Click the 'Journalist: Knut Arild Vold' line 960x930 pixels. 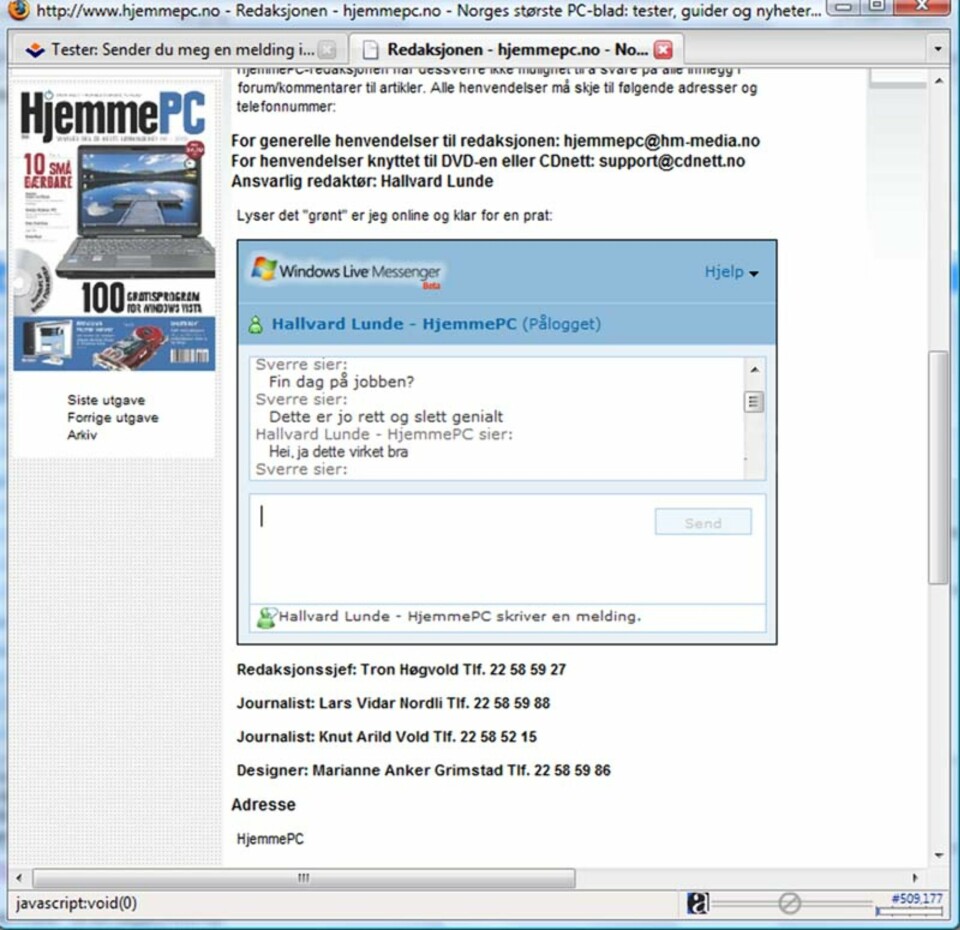[x=386, y=737]
